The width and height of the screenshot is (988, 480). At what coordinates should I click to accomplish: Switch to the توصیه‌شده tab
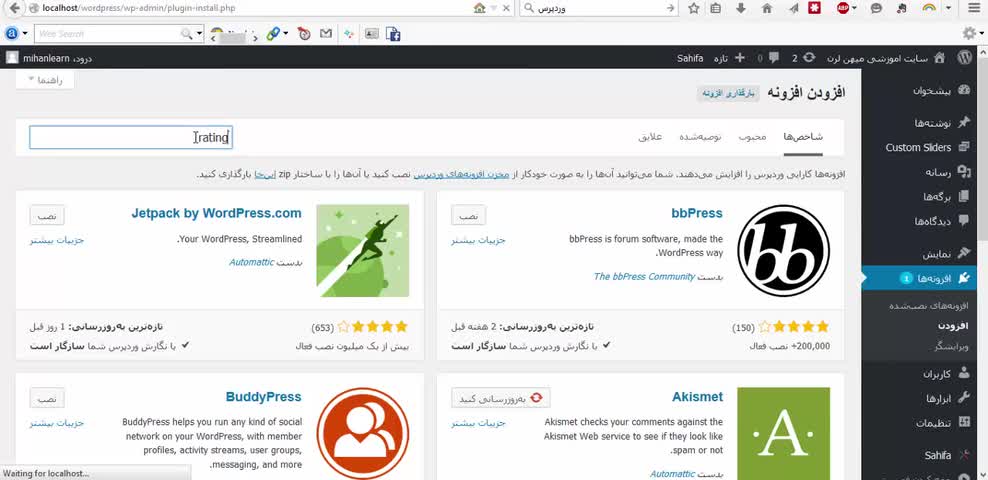pyautogui.click(x=700, y=137)
